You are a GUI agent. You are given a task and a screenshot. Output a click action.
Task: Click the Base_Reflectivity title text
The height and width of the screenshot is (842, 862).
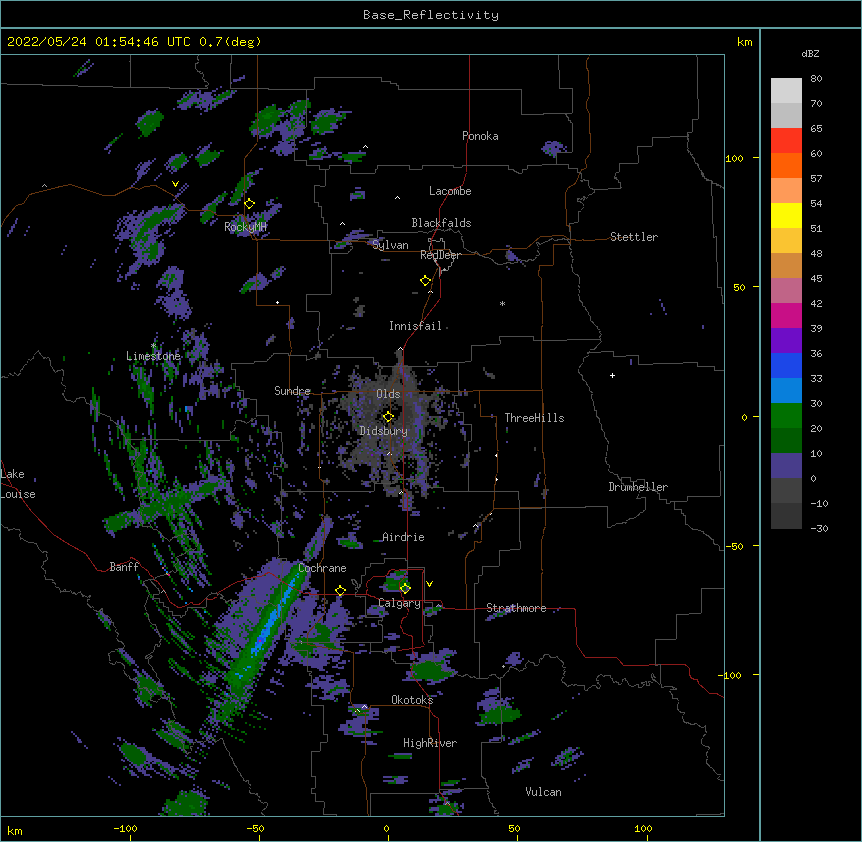click(431, 15)
